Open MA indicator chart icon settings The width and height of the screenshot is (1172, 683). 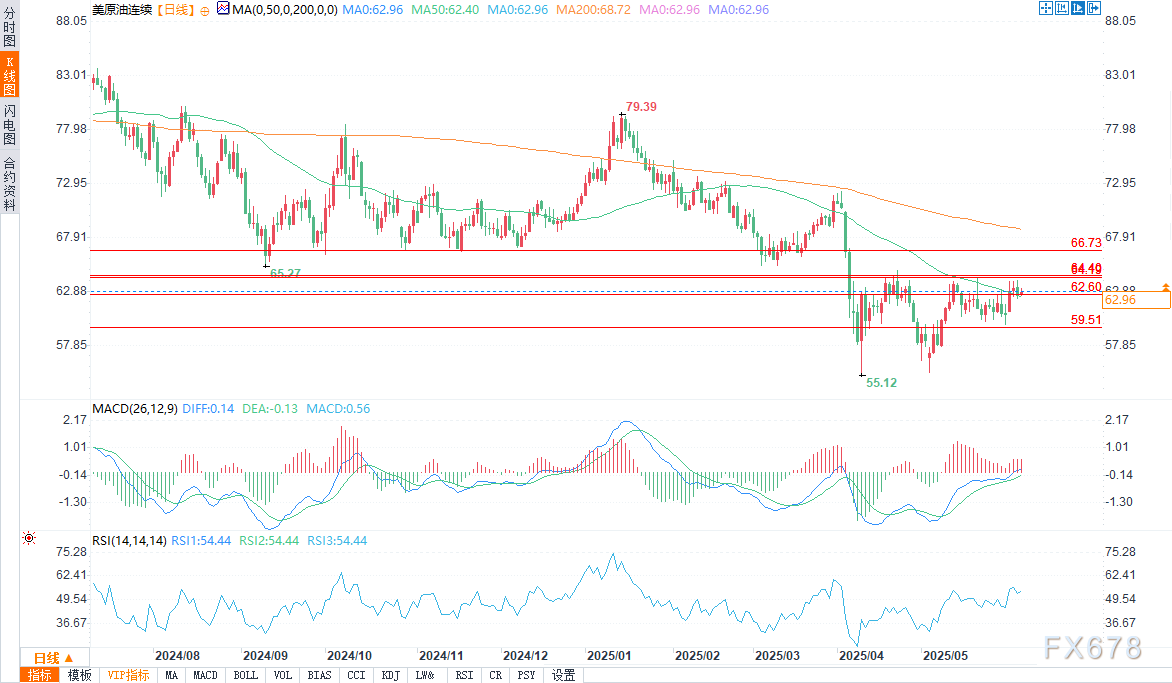point(221,10)
